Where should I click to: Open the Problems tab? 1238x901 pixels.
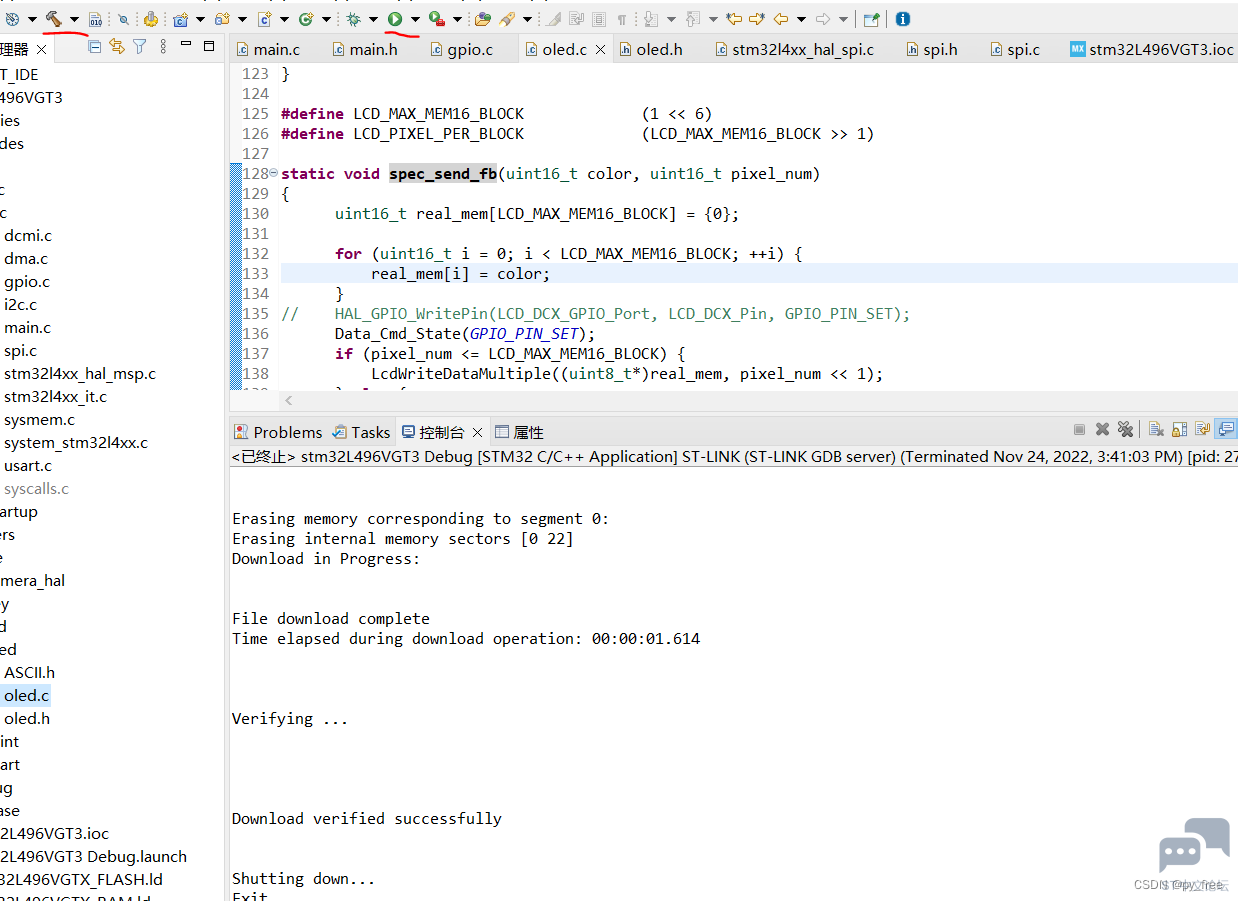coord(278,432)
